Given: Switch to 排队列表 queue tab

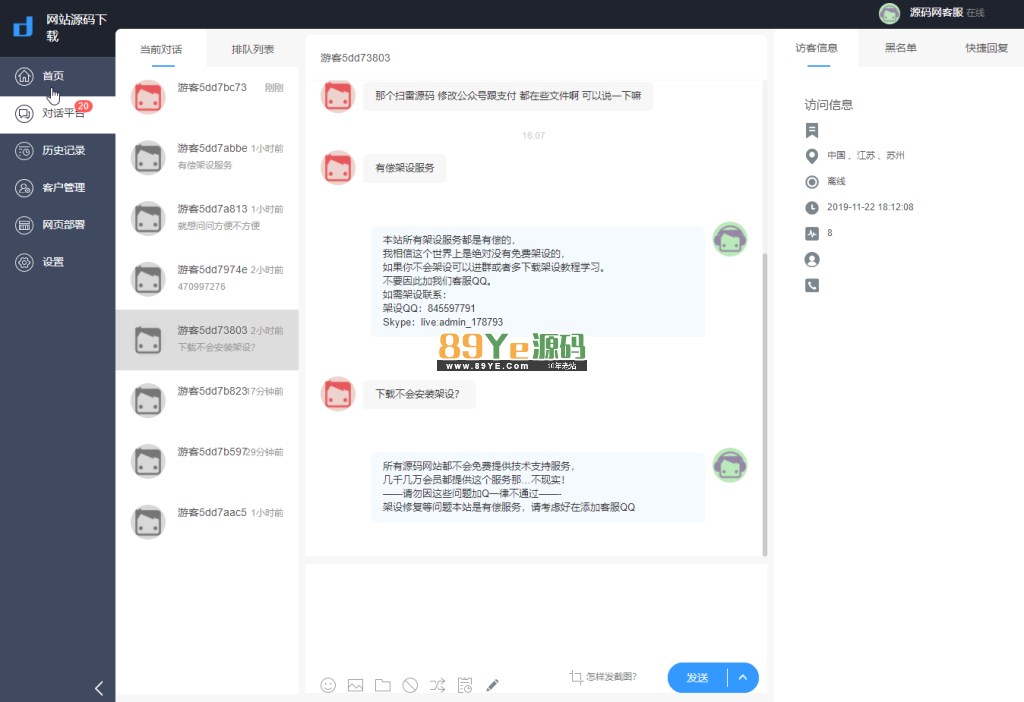Looking at the screenshot, I should click(x=253, y=50).
